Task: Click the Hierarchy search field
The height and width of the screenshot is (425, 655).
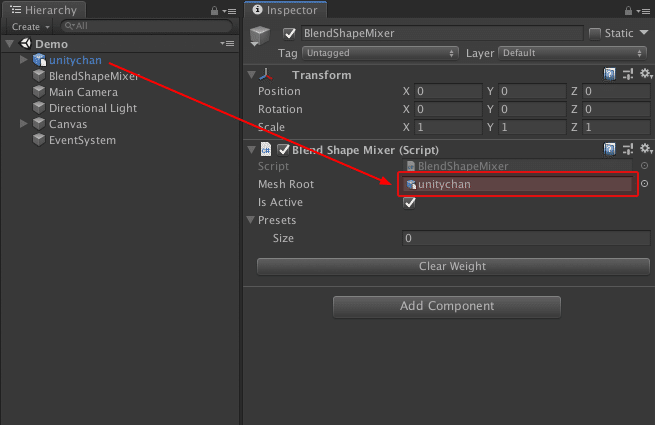Action: [x=146, y=26]
